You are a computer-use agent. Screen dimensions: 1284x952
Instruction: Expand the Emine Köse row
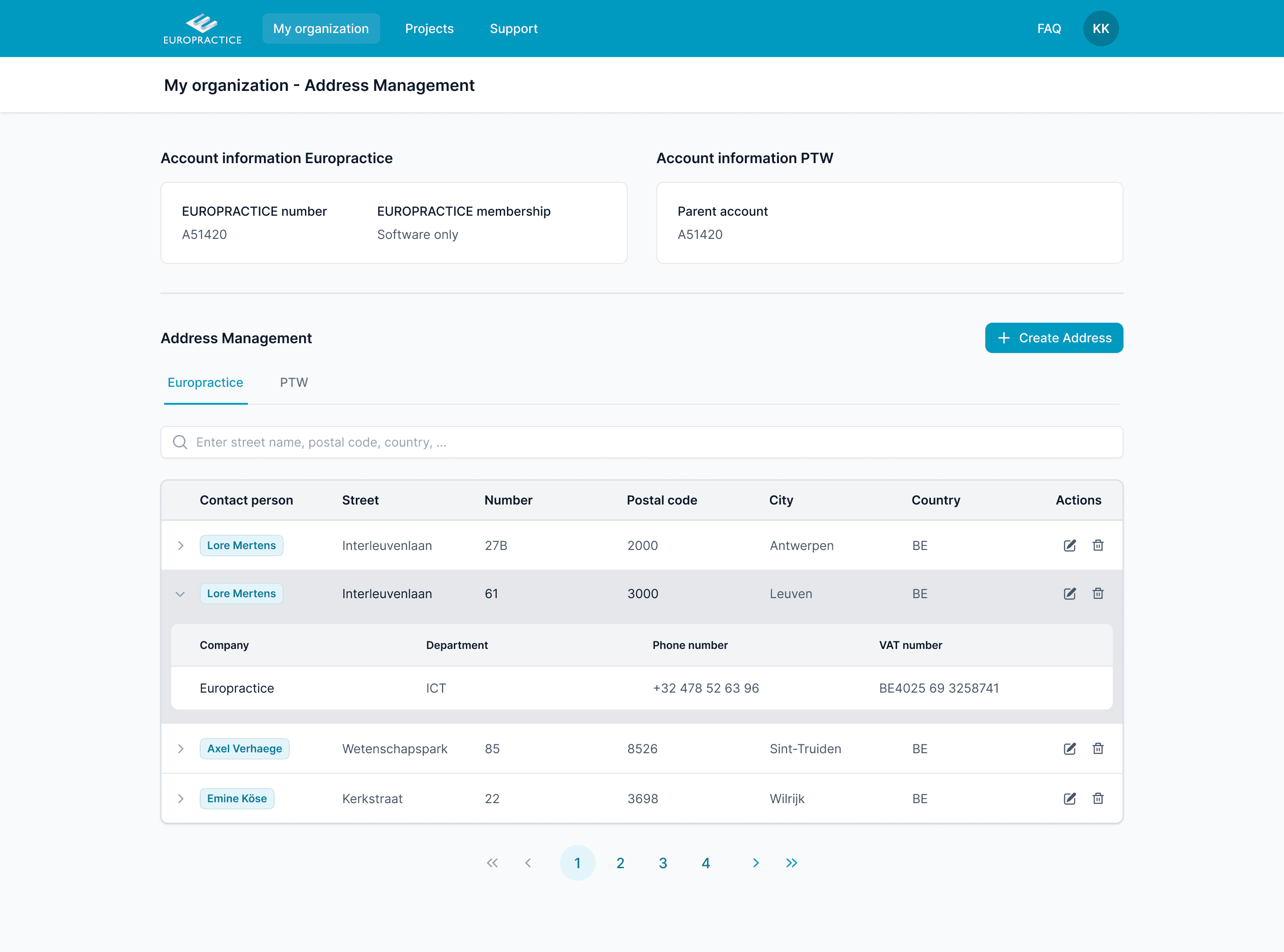pyautogui.click(x=181, y=798)
